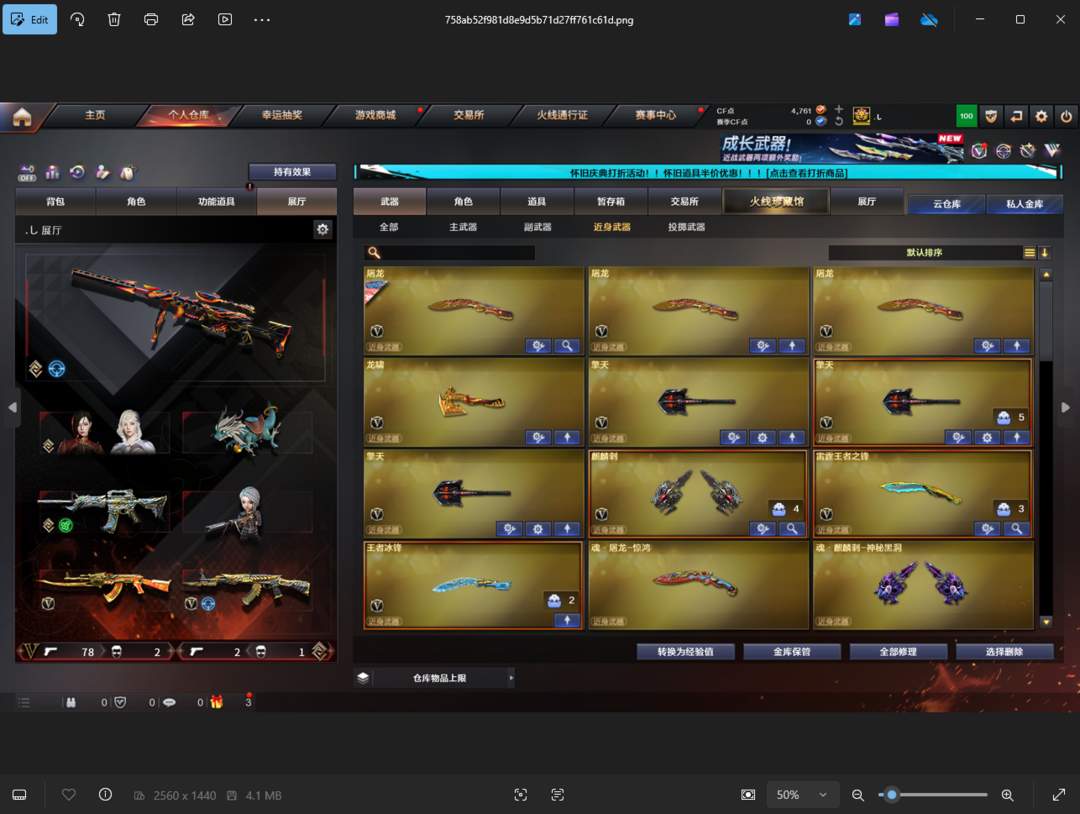Click the 全部修理 button
1080x814 pixels.
coord(898,651)
